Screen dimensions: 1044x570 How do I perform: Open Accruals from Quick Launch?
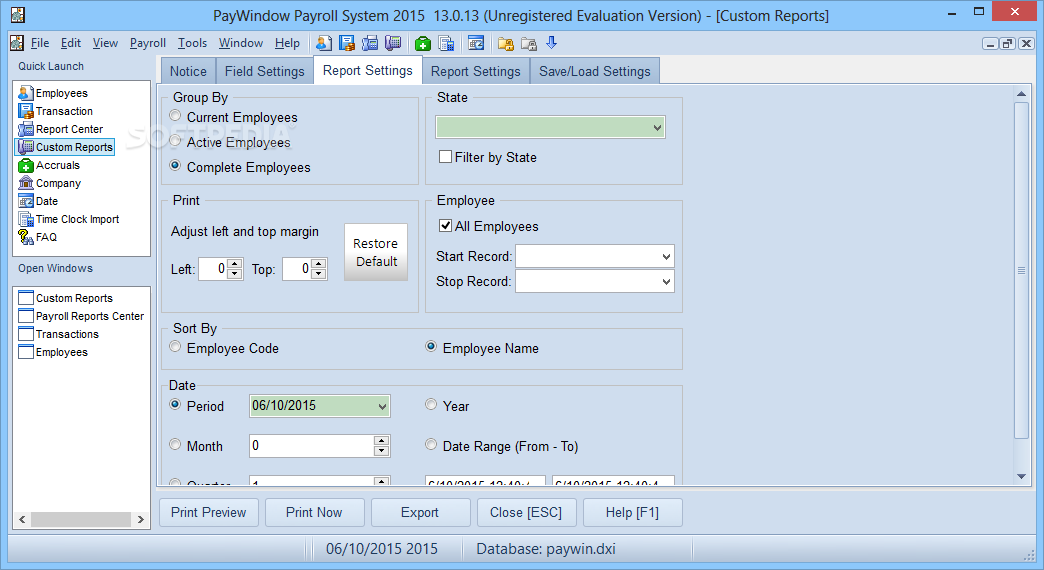49,165
